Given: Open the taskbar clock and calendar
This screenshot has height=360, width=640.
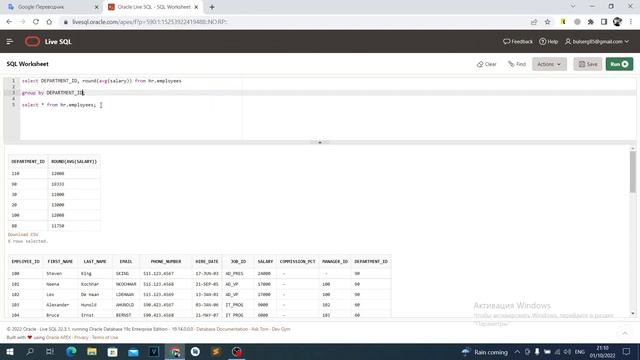Looking at the screenshot, I should click(x=602, y=352).
